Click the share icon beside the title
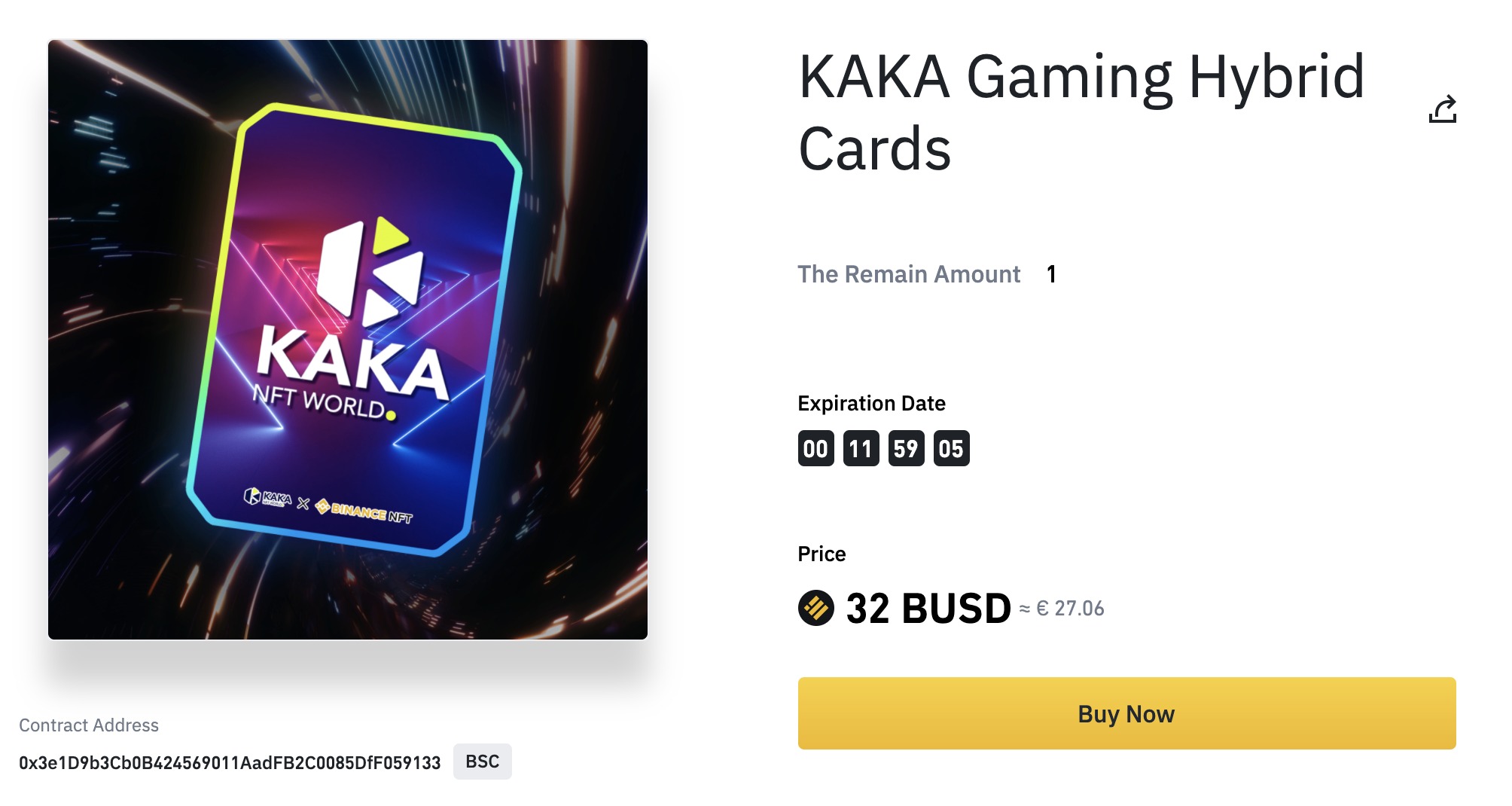This screenshot has width=1512, height=806. tap(1442, 110)
